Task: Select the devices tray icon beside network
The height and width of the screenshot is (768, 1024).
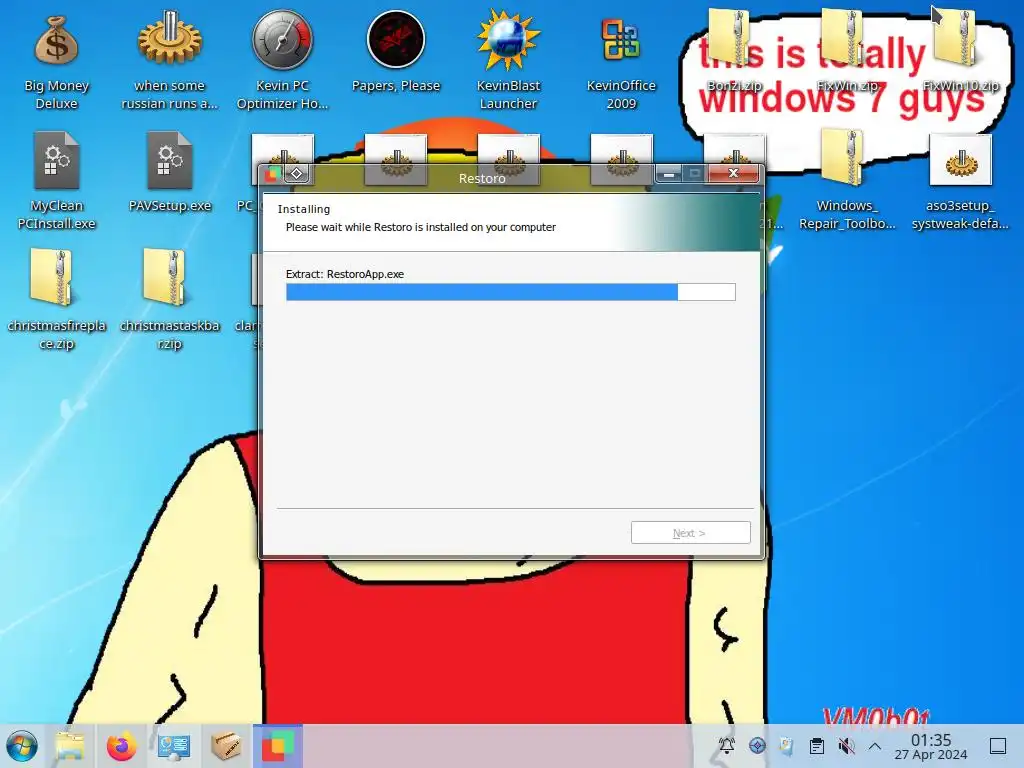Action: pyautogui.click(x=786, y=745)
